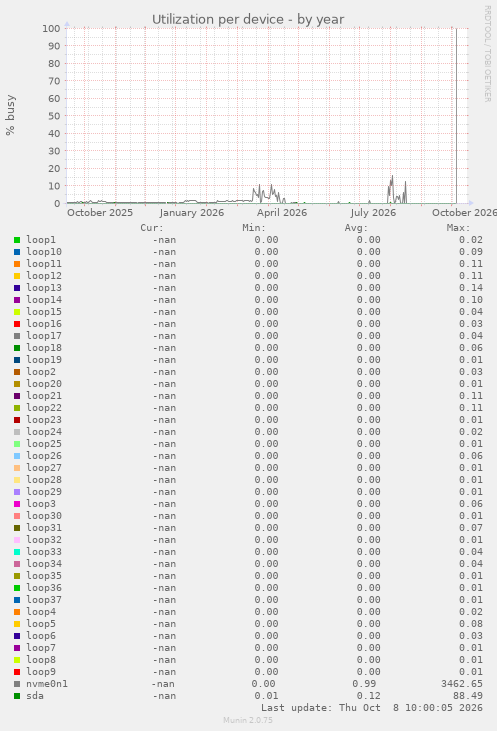Screen dimensions: 497x731
Task: Click nvme0n1 max value 3462.65
Action: [x=462, y=684]
